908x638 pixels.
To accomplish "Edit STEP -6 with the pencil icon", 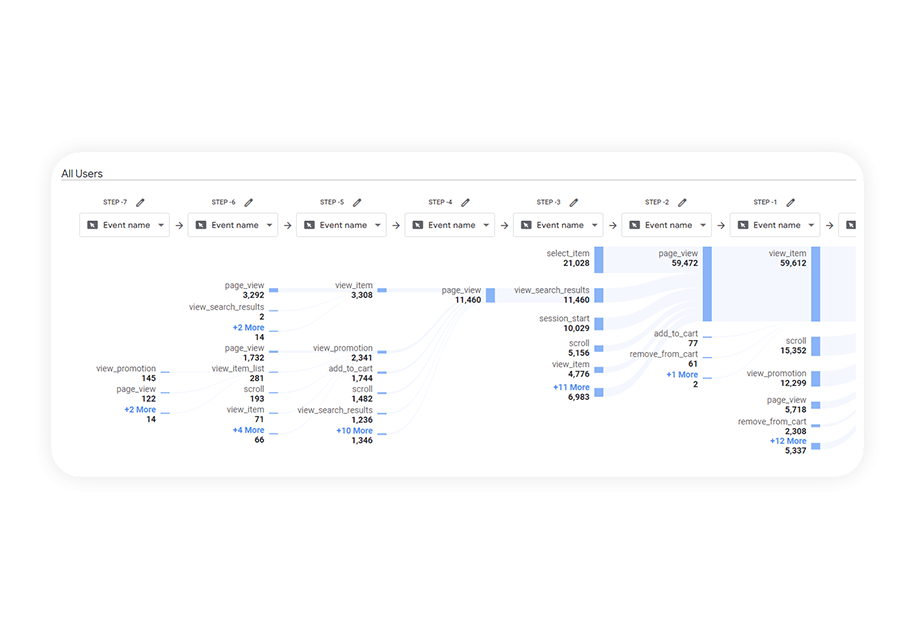I will pos(248,203).
